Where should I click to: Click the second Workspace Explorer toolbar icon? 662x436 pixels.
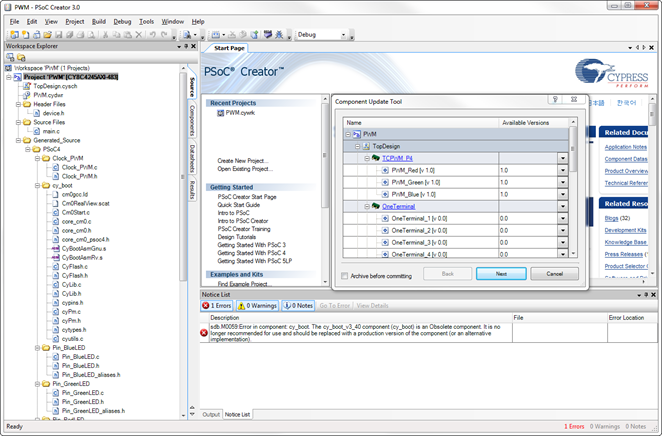pyautogui.click(x=21, y=57)
